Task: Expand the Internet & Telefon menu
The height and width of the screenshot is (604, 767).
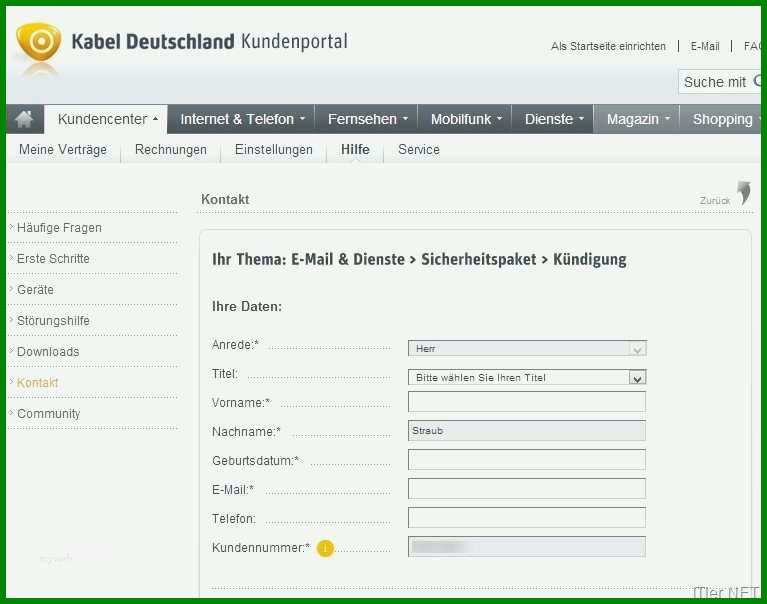Action: (242, 119)
